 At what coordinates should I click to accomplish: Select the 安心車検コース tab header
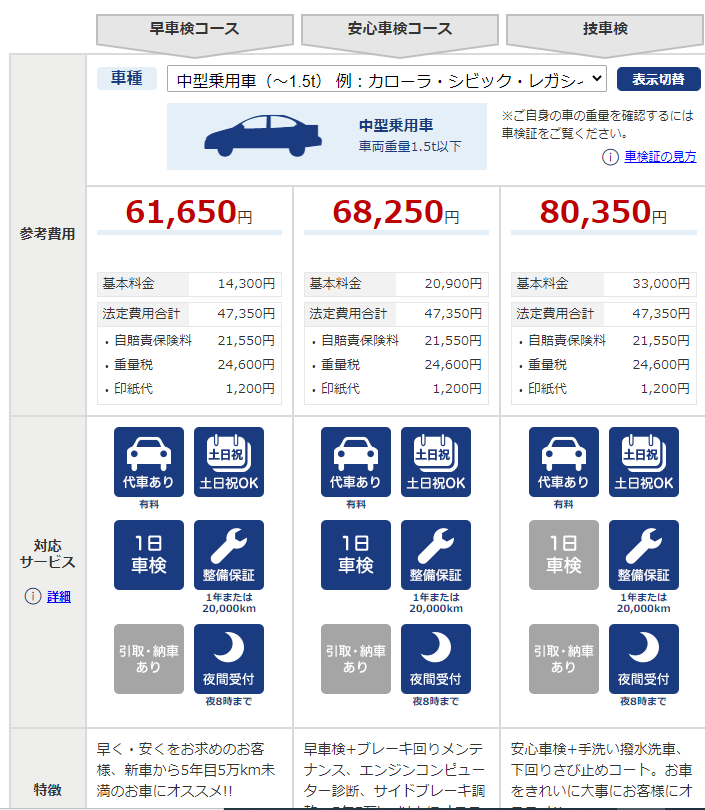[x=398, y=29]
